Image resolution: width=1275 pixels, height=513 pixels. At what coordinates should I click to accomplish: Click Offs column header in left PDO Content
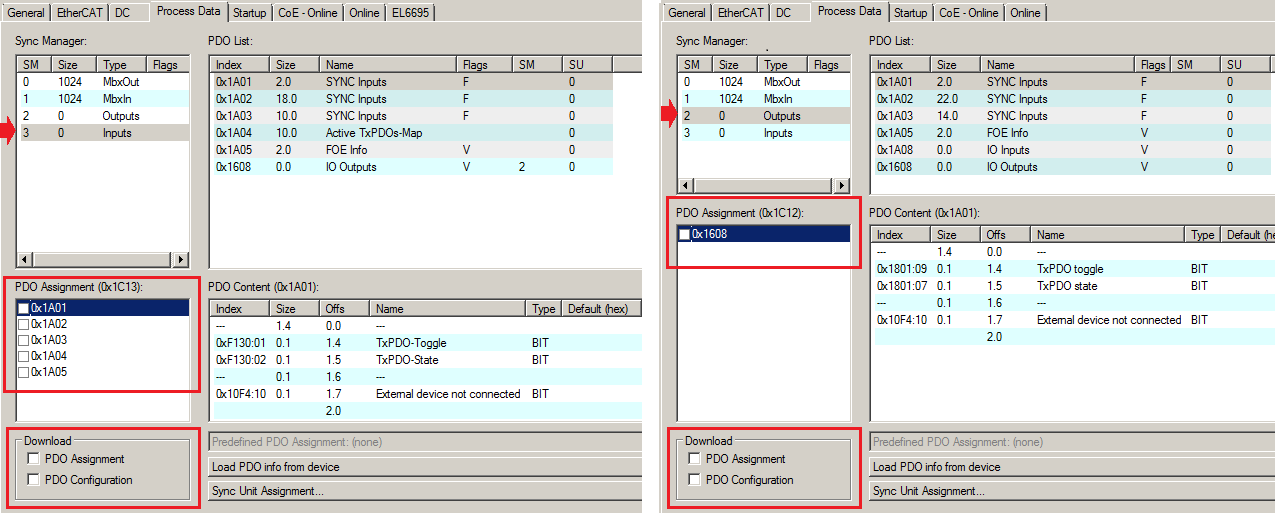(x=345, y=309)
